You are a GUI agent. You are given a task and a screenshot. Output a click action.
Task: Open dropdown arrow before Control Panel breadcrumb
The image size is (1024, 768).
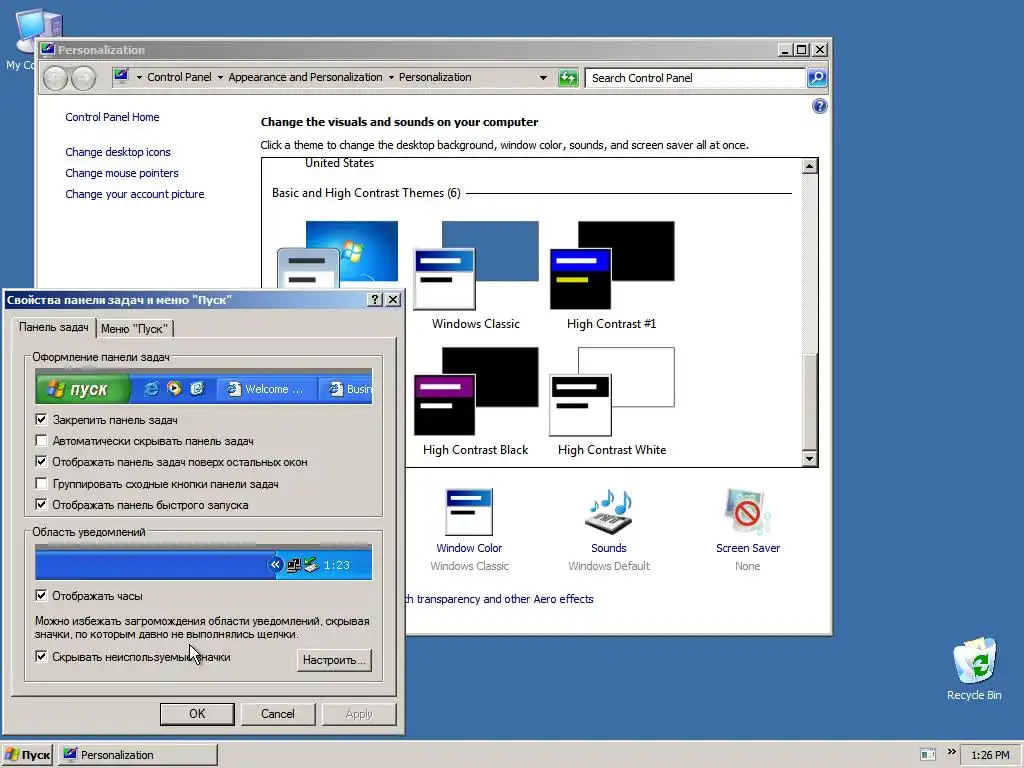coord(138,77)
